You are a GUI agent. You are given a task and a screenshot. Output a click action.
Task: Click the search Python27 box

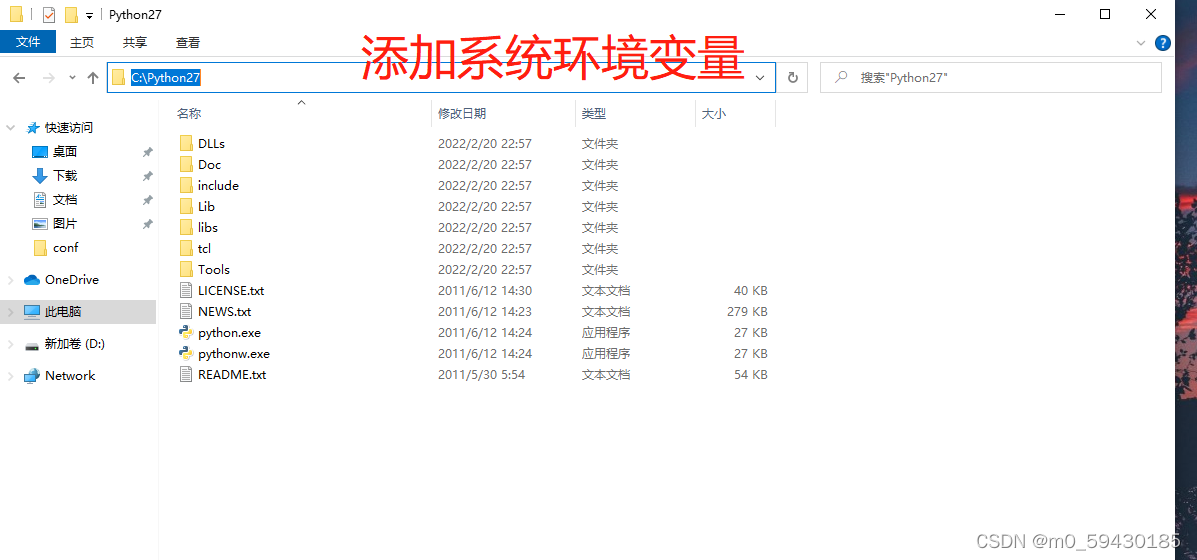(990, 78)
